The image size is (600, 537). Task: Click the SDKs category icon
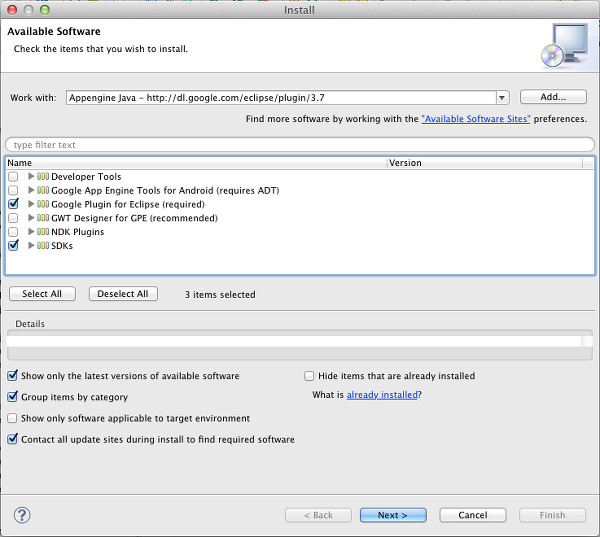pos(43,245)
